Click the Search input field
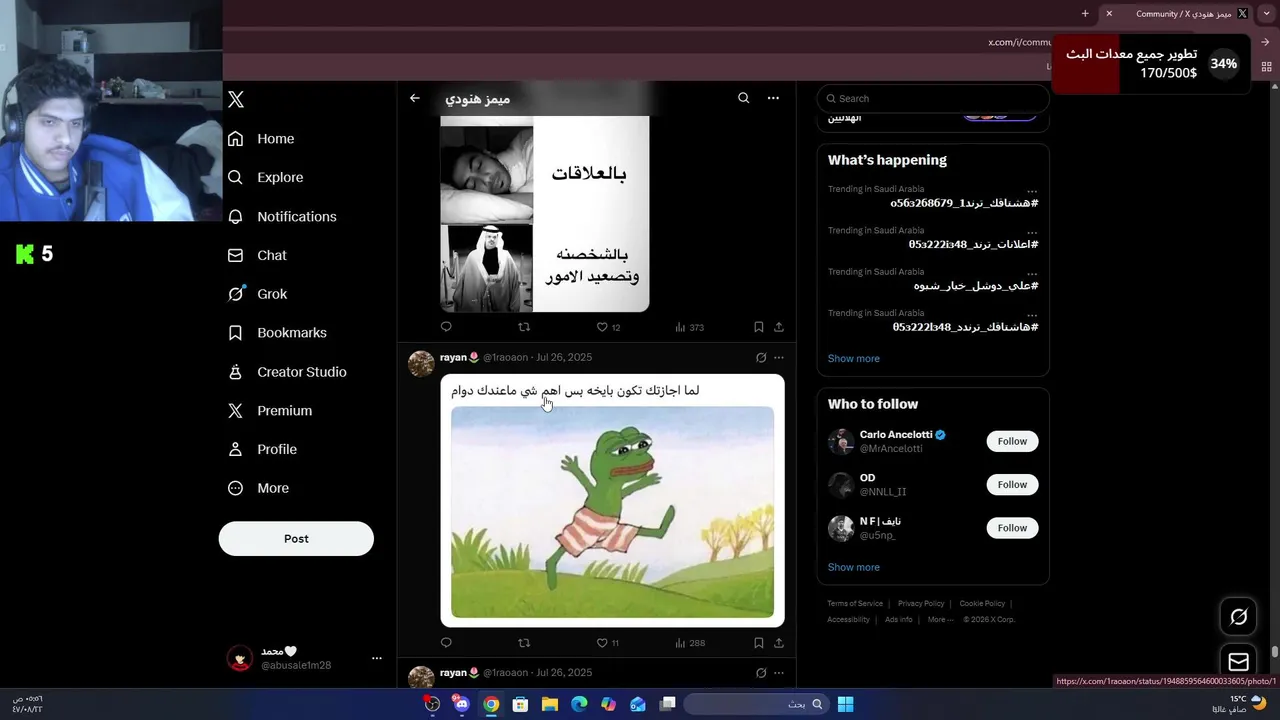The width and height of the screenshot is (1280, 720). coord(933,98)
